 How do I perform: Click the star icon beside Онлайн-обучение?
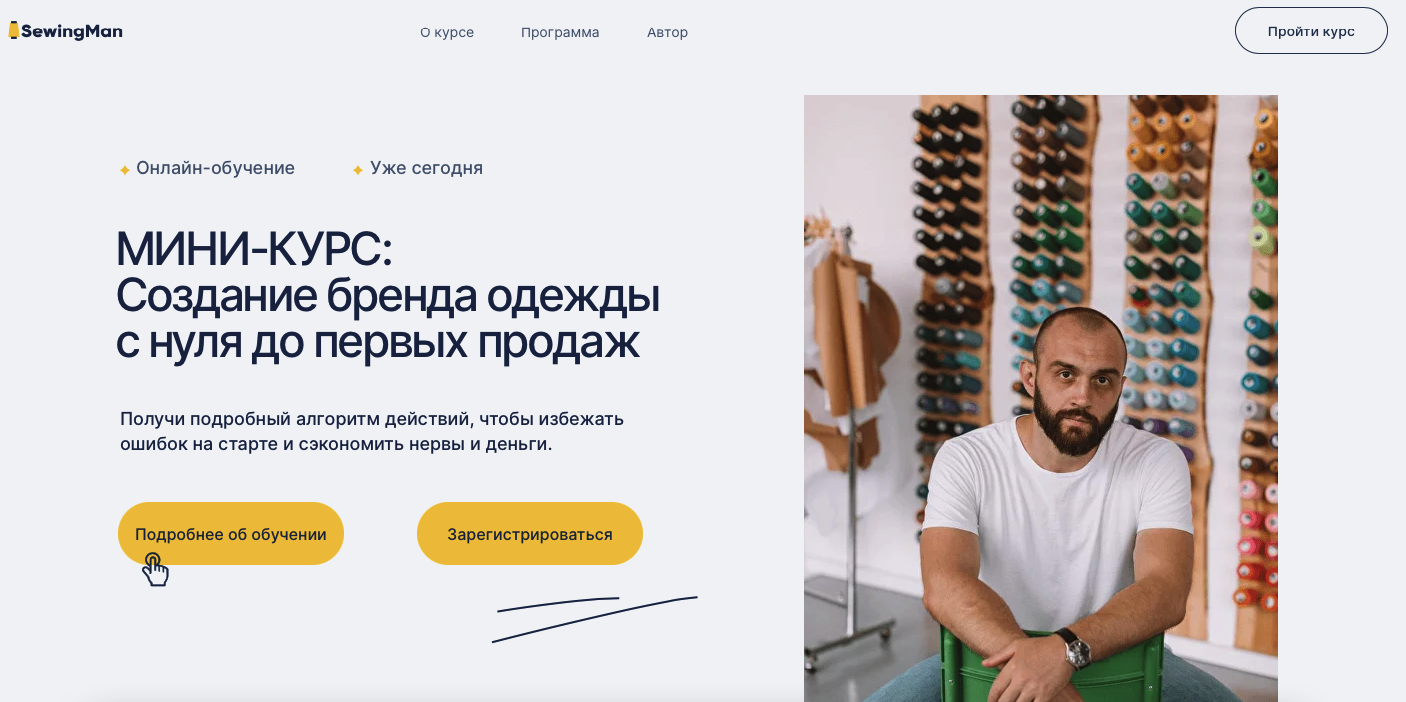coord(125,170)
